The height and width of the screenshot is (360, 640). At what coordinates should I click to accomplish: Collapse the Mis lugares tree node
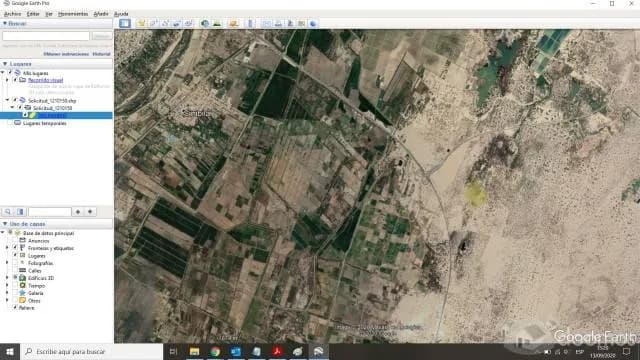pos(3,73)
